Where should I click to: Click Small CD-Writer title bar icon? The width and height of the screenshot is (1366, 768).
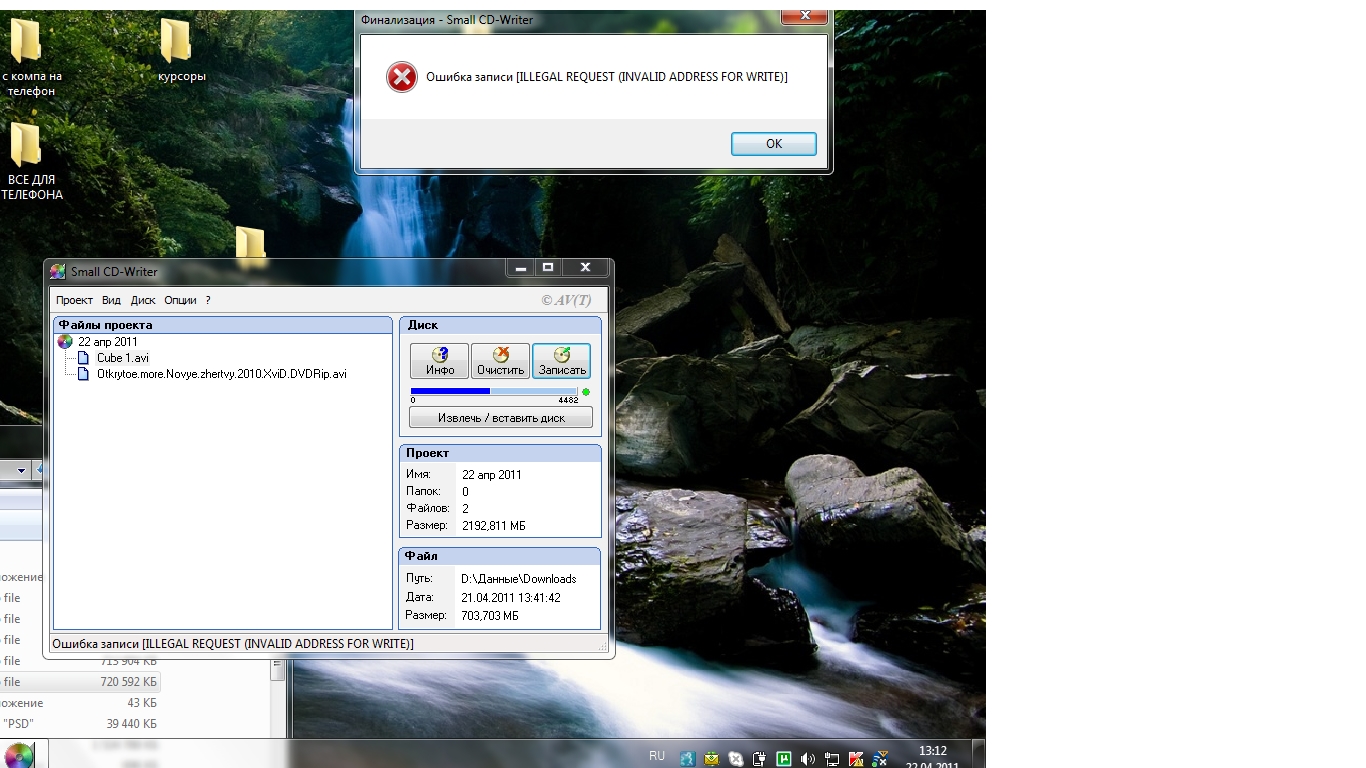click(58, 272)
